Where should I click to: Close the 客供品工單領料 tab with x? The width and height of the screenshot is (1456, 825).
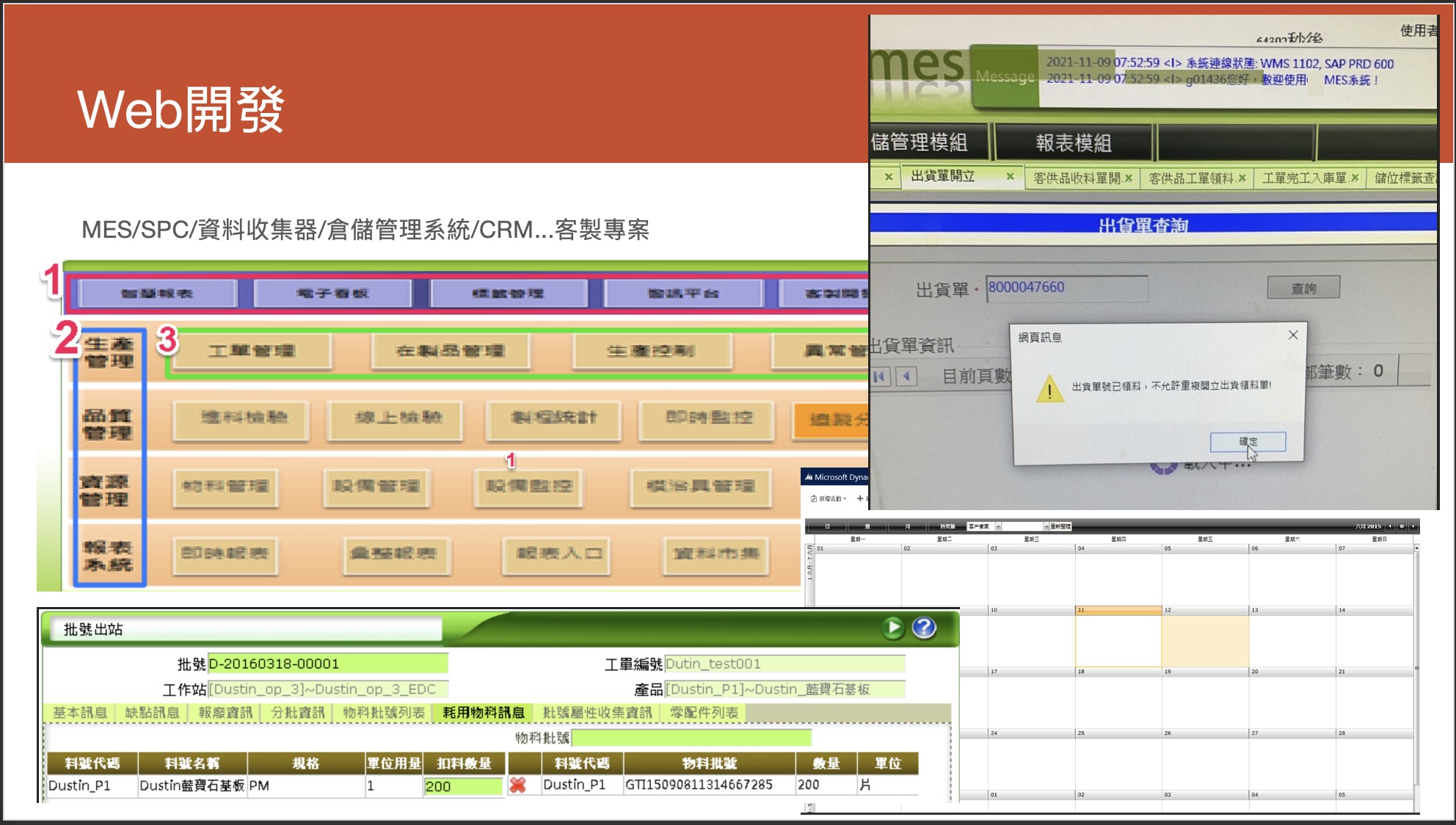tap(1242, 178)
